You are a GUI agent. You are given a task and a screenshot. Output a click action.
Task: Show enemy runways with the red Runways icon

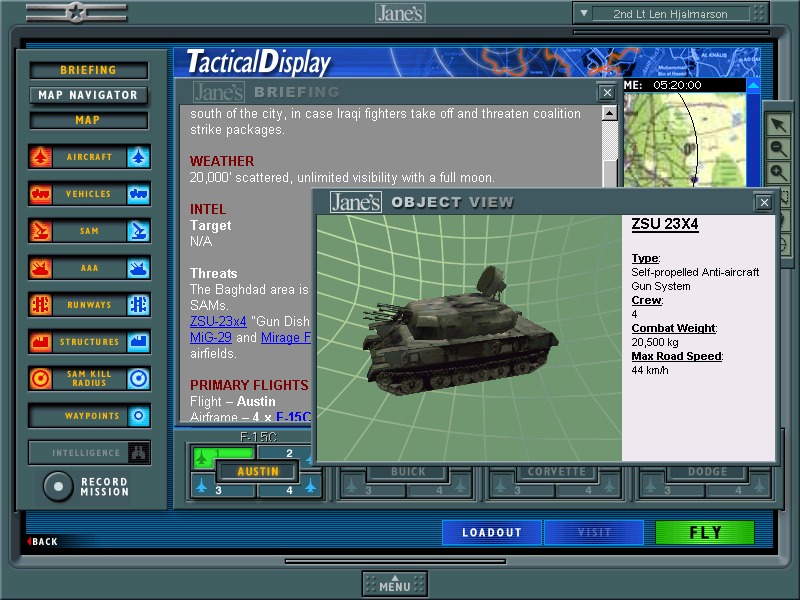point(40,305)
